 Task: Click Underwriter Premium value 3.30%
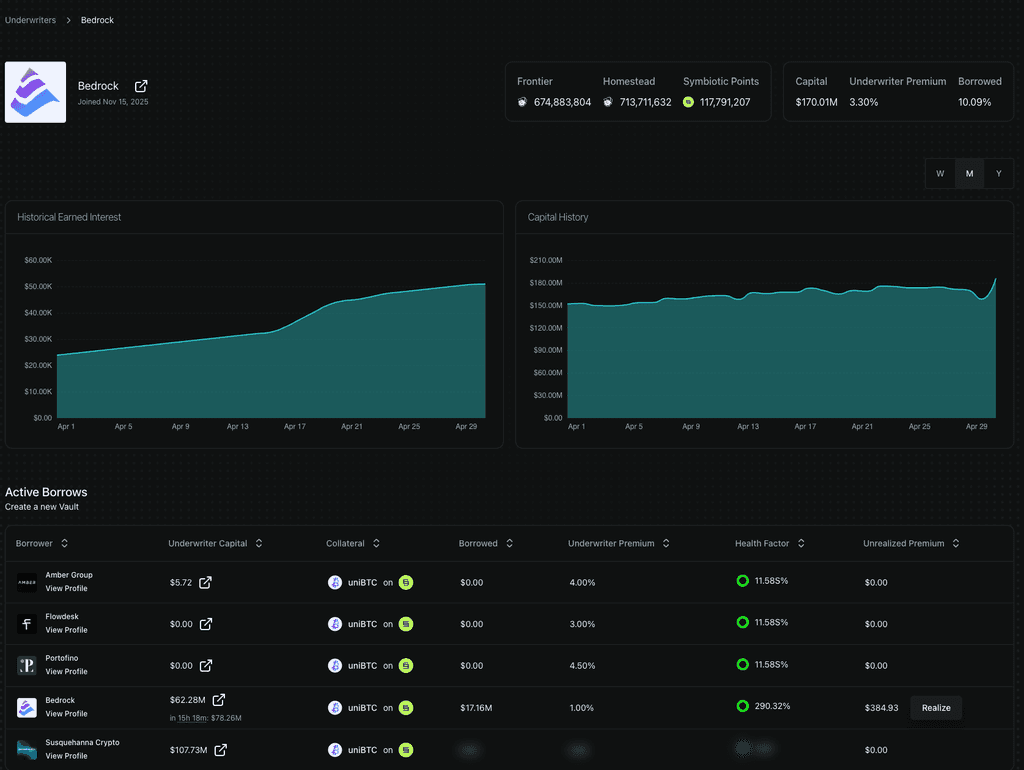(863, 103)
